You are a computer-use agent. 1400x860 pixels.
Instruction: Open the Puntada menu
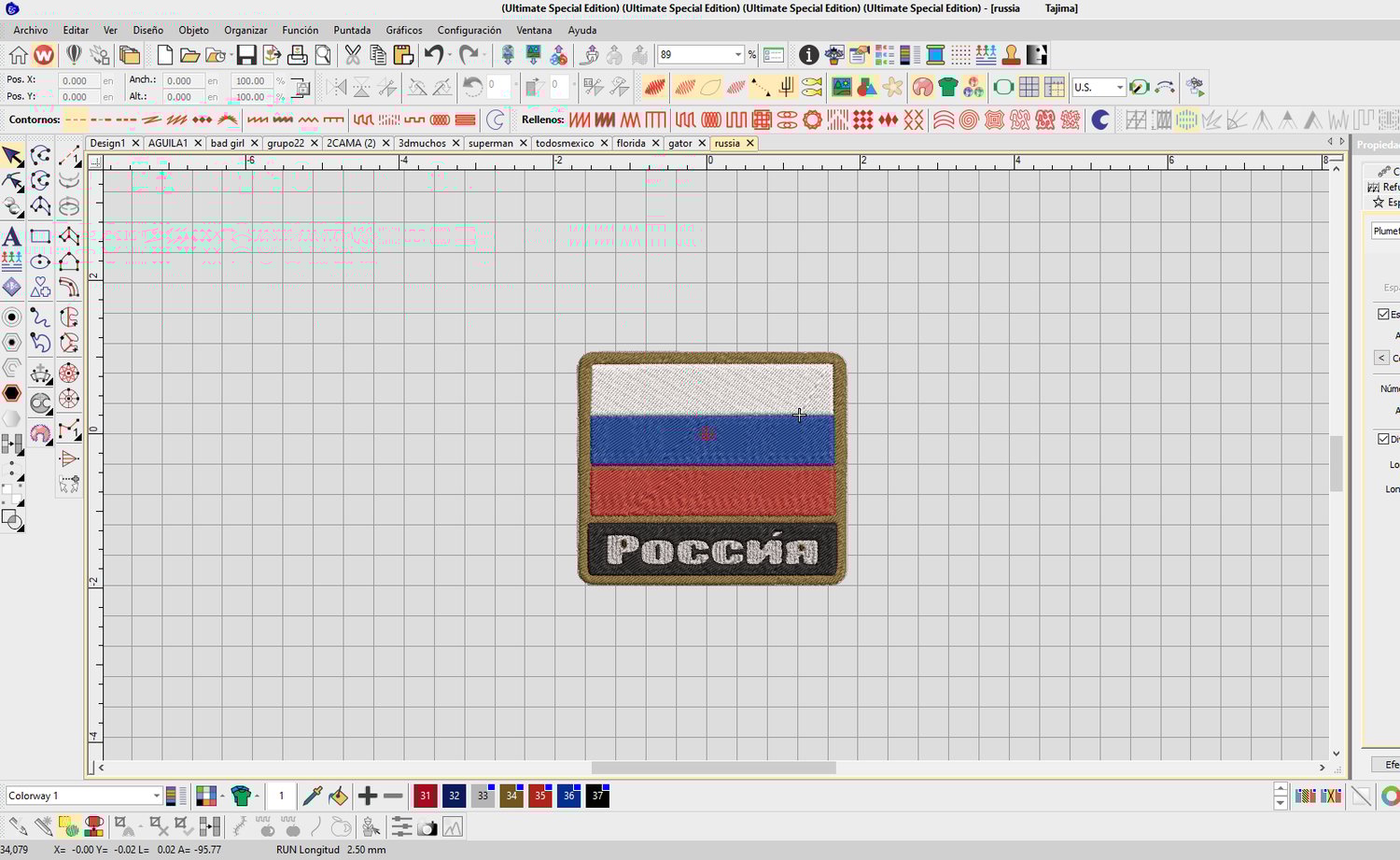(352, 30)
